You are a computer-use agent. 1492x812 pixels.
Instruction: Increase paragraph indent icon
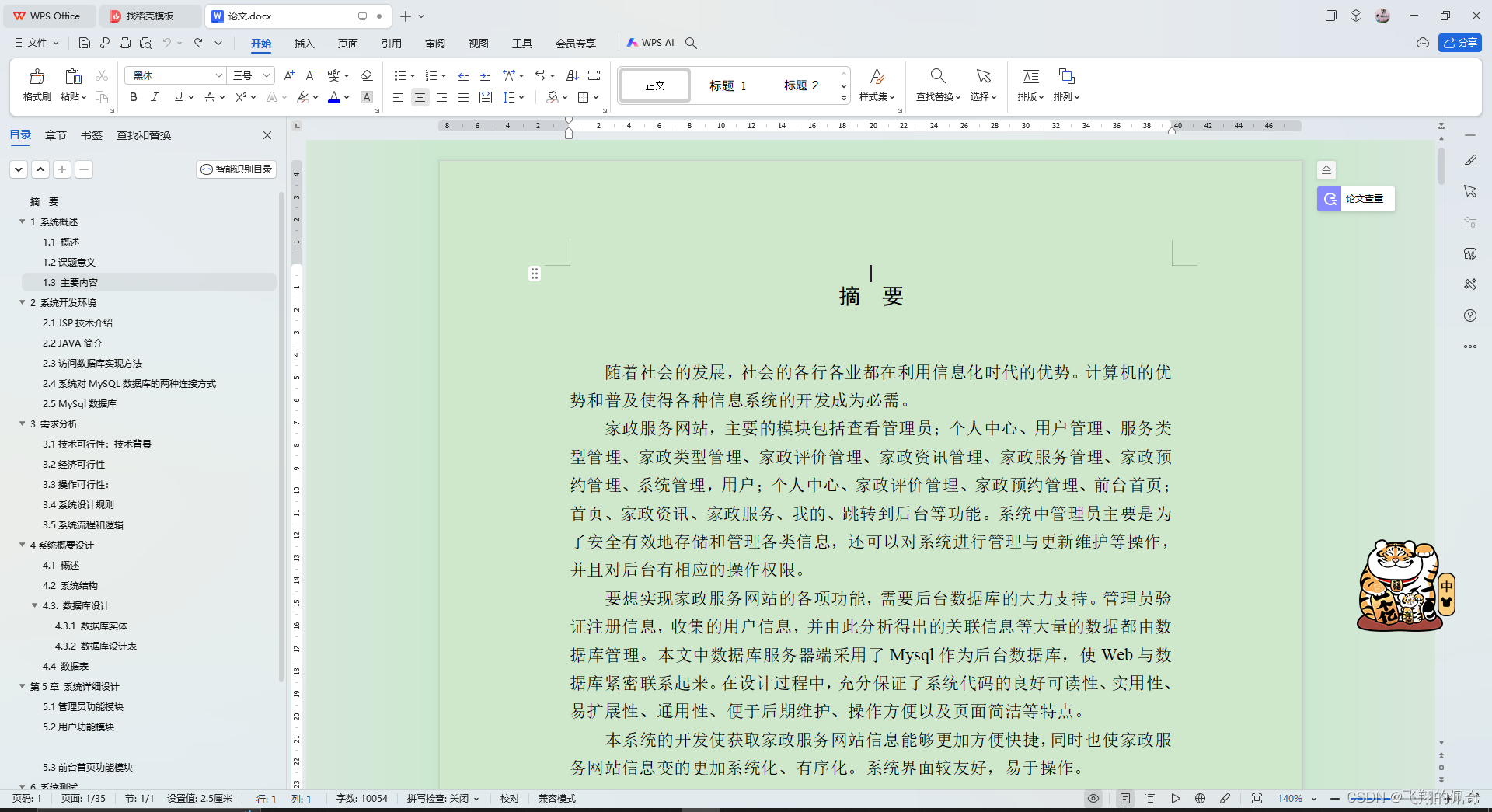[x=485, y=75]
